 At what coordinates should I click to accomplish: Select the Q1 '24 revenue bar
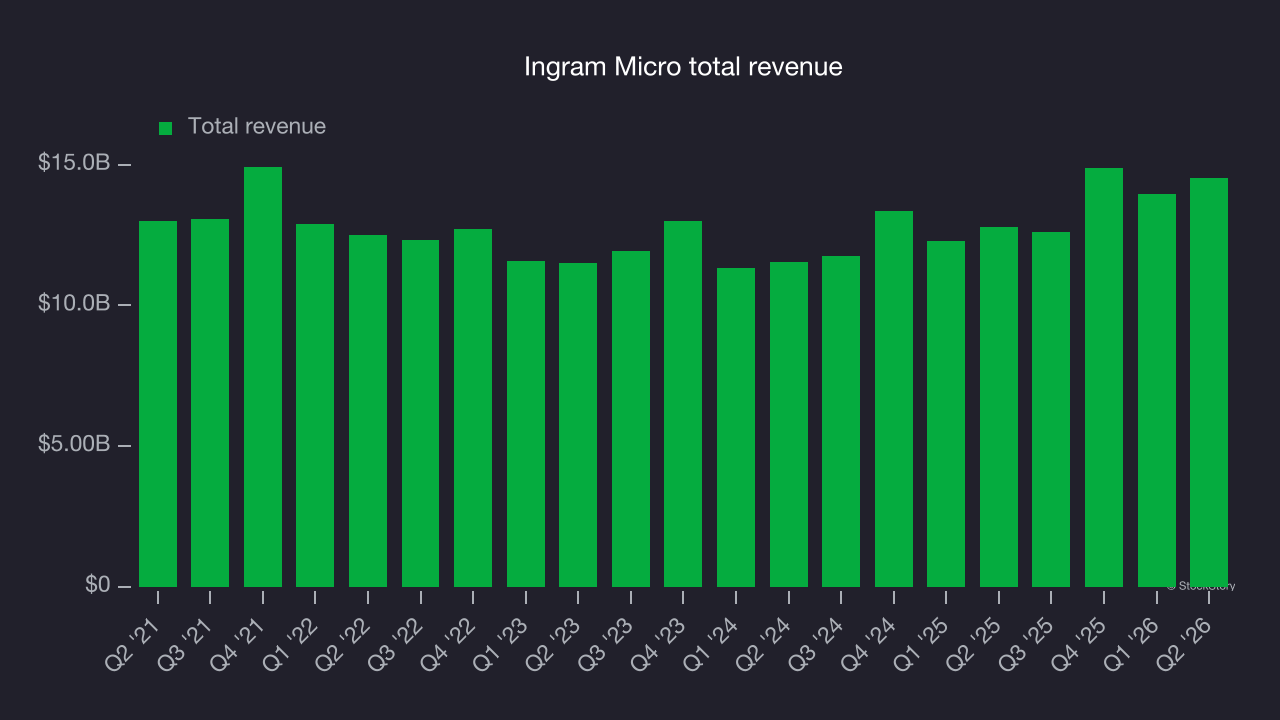click(736, 427)
